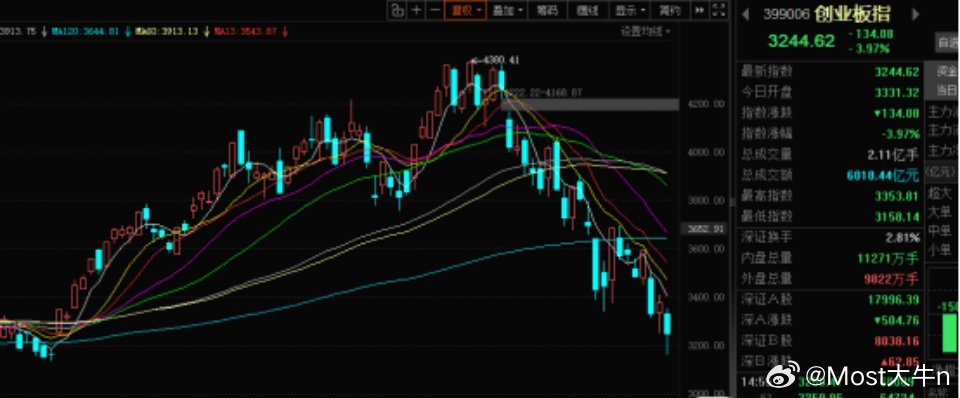Click the 自选 button
Viewport: 960px width, 398px height.
point(948,43)
